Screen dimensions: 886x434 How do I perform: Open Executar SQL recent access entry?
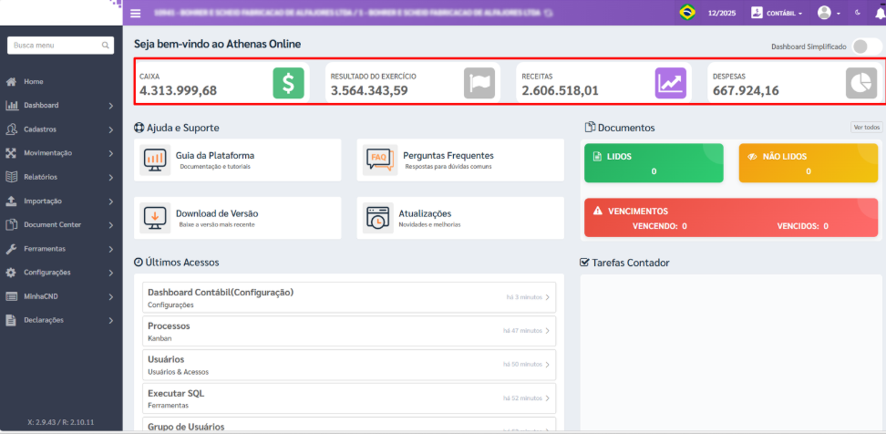click(349, 398)
